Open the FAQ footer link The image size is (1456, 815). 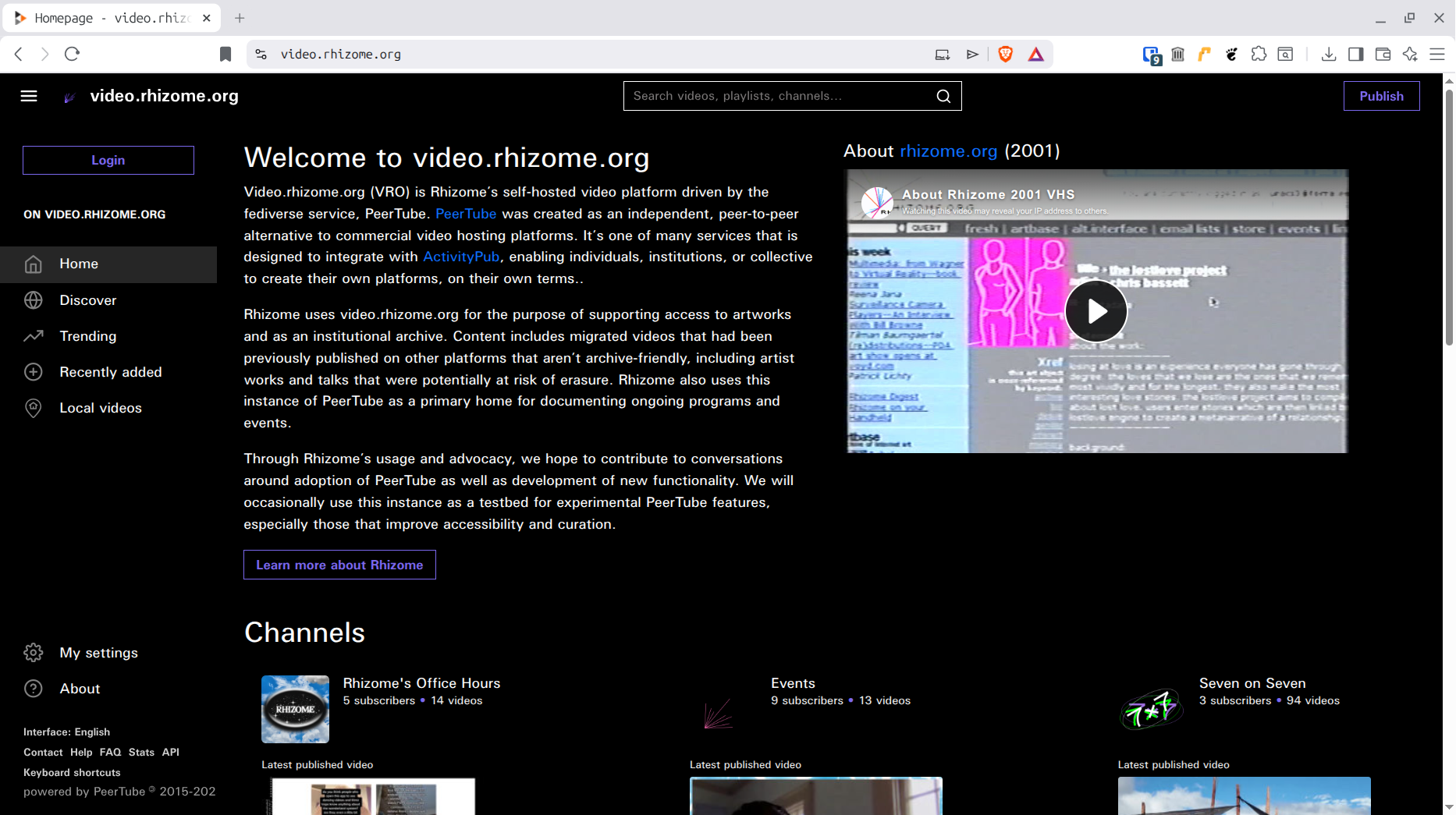(x=110, y=752)
